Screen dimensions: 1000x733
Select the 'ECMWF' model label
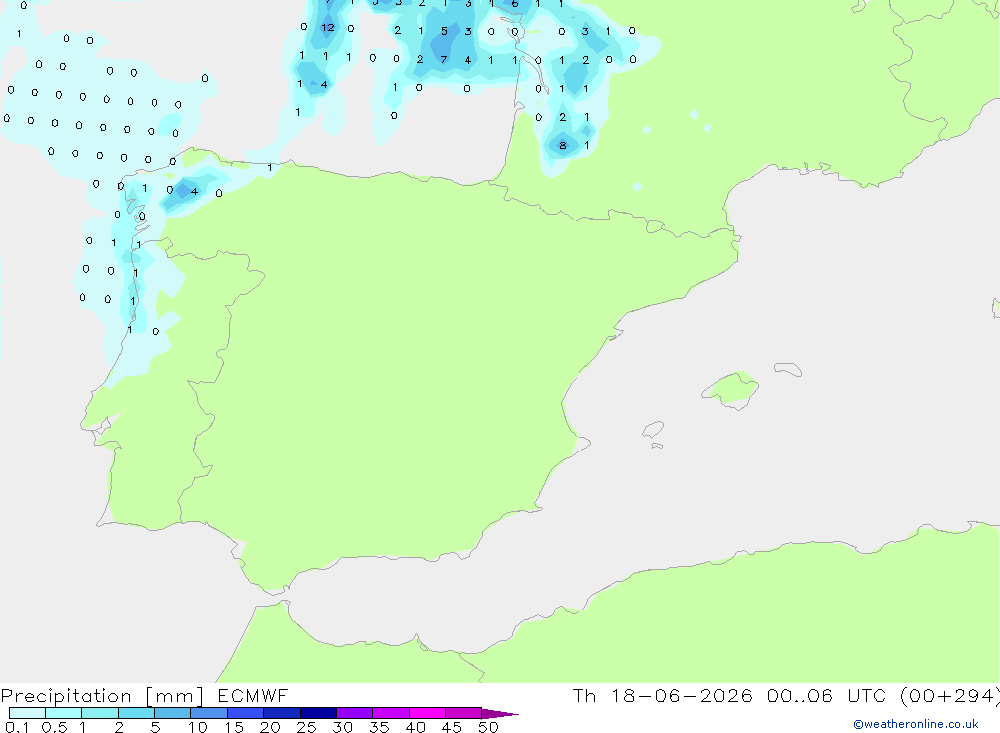tap(253, 695)
